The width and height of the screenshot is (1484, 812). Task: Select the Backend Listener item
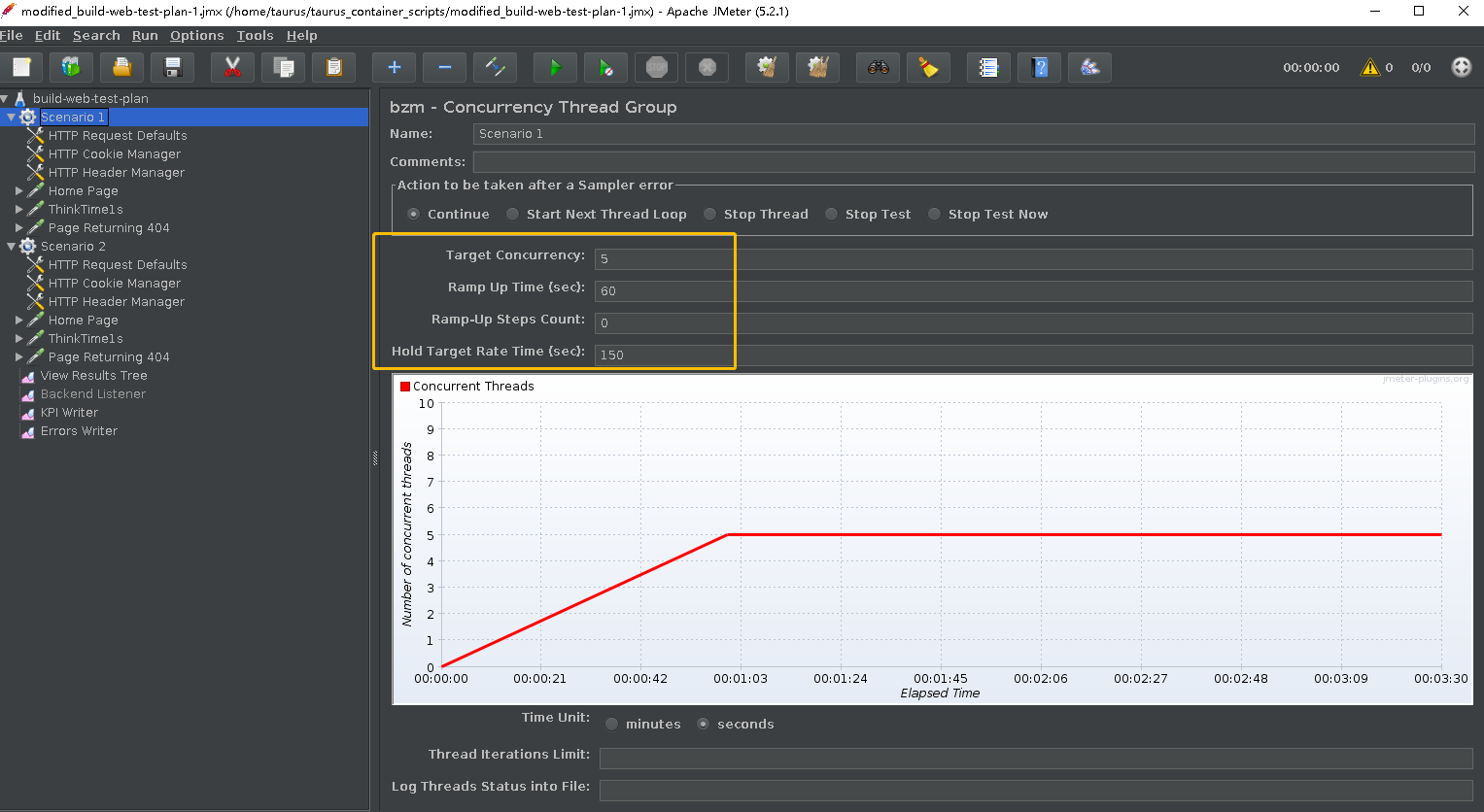(x=92, y=393)
